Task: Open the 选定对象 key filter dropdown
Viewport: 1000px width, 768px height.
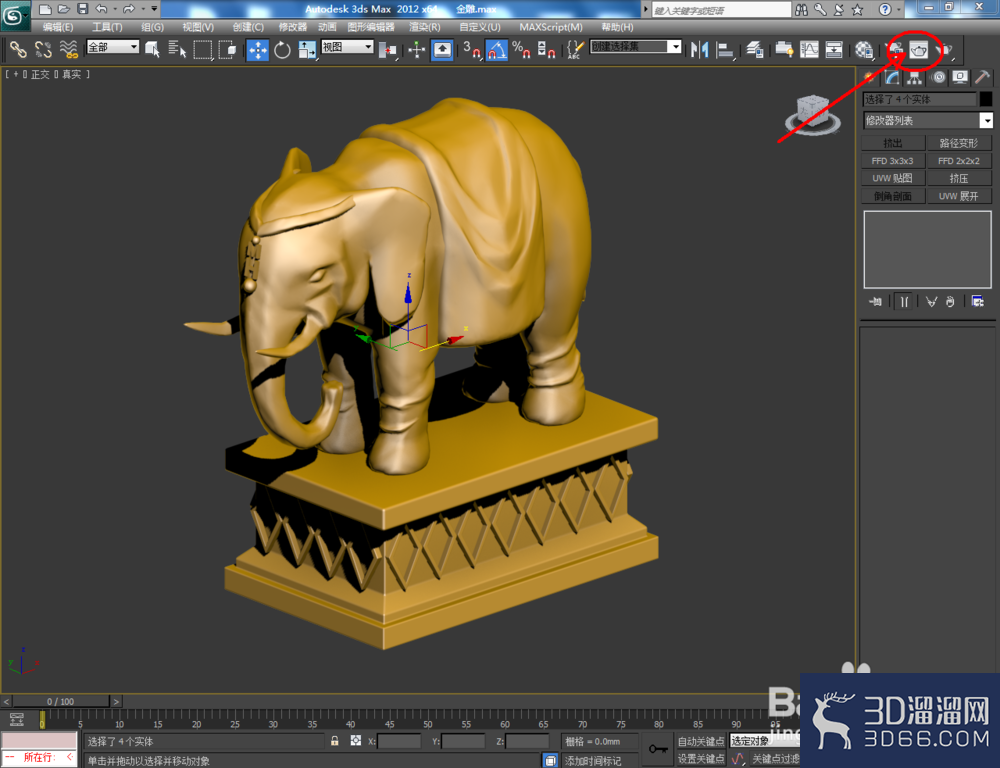Action: (765, 741)
